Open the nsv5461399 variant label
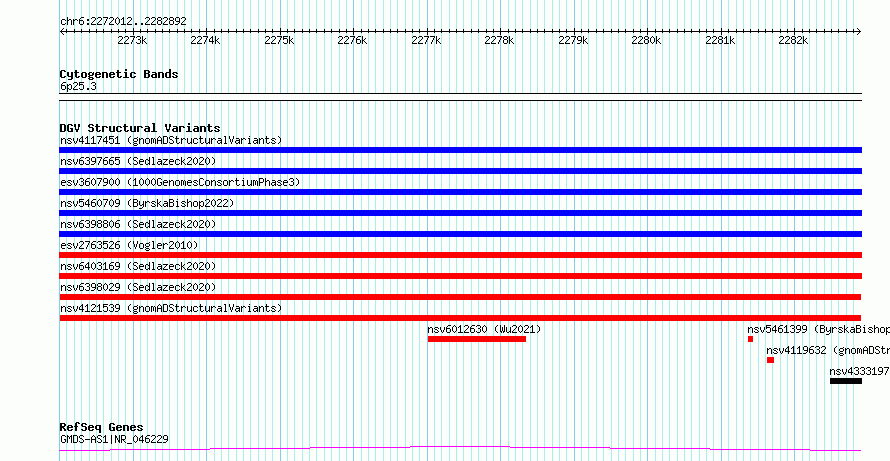The width and height of the screenshot is (890, 461). [x=818, y=329]
